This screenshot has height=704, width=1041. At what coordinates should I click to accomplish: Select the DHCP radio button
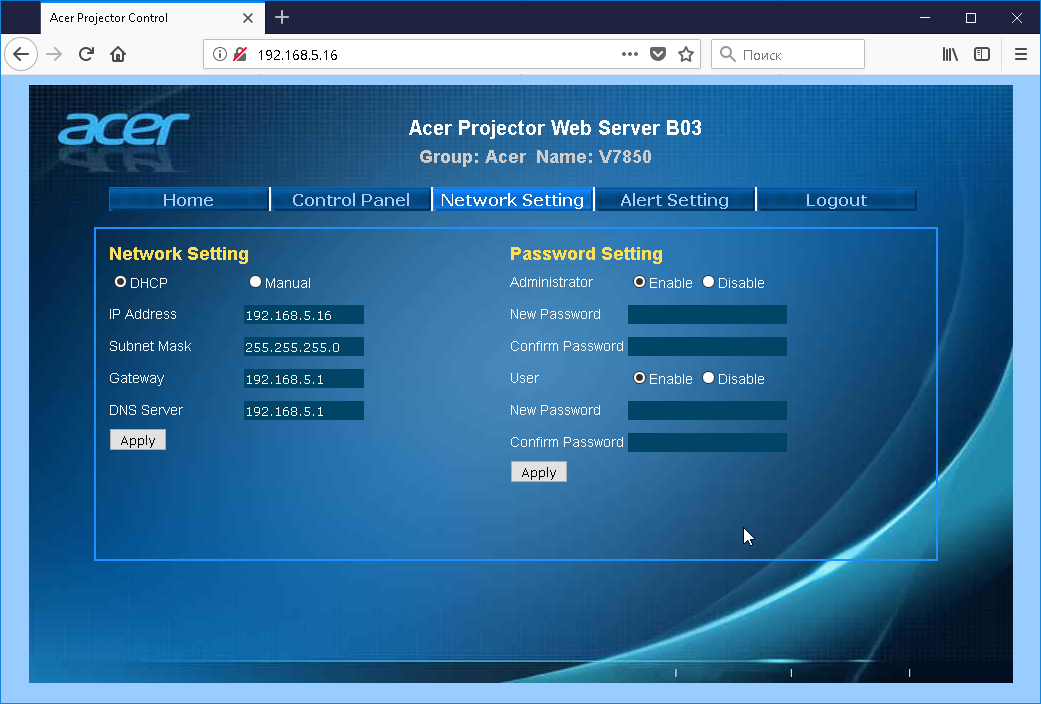pos(120,282)
